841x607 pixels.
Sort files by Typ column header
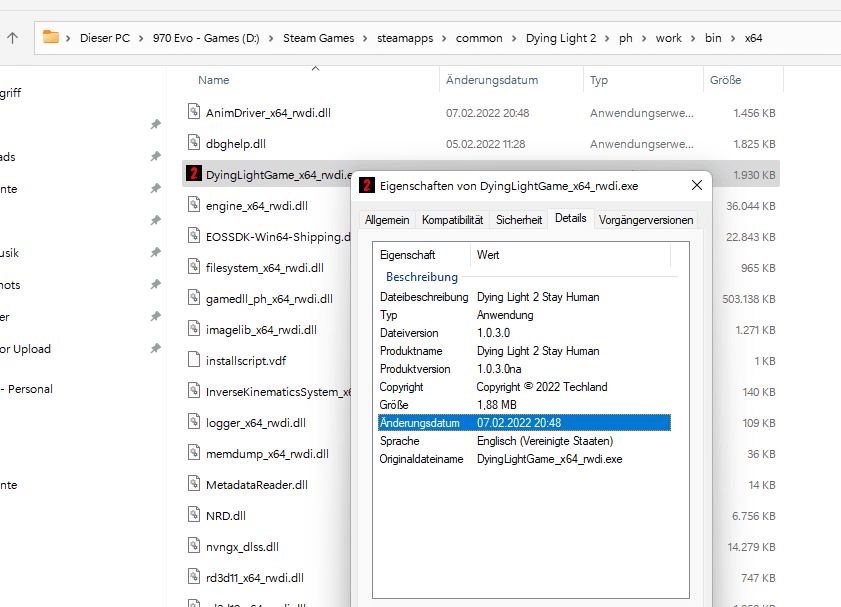(x=644, y=80)
